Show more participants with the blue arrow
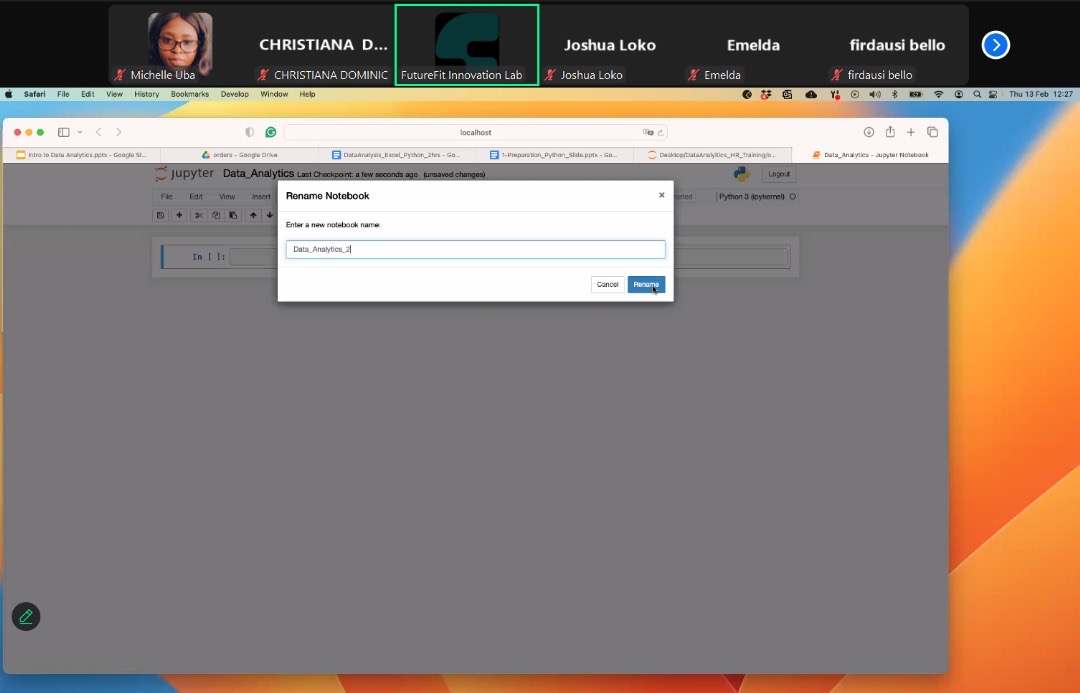Screen dimensions: 1080x693 [995, 45]
